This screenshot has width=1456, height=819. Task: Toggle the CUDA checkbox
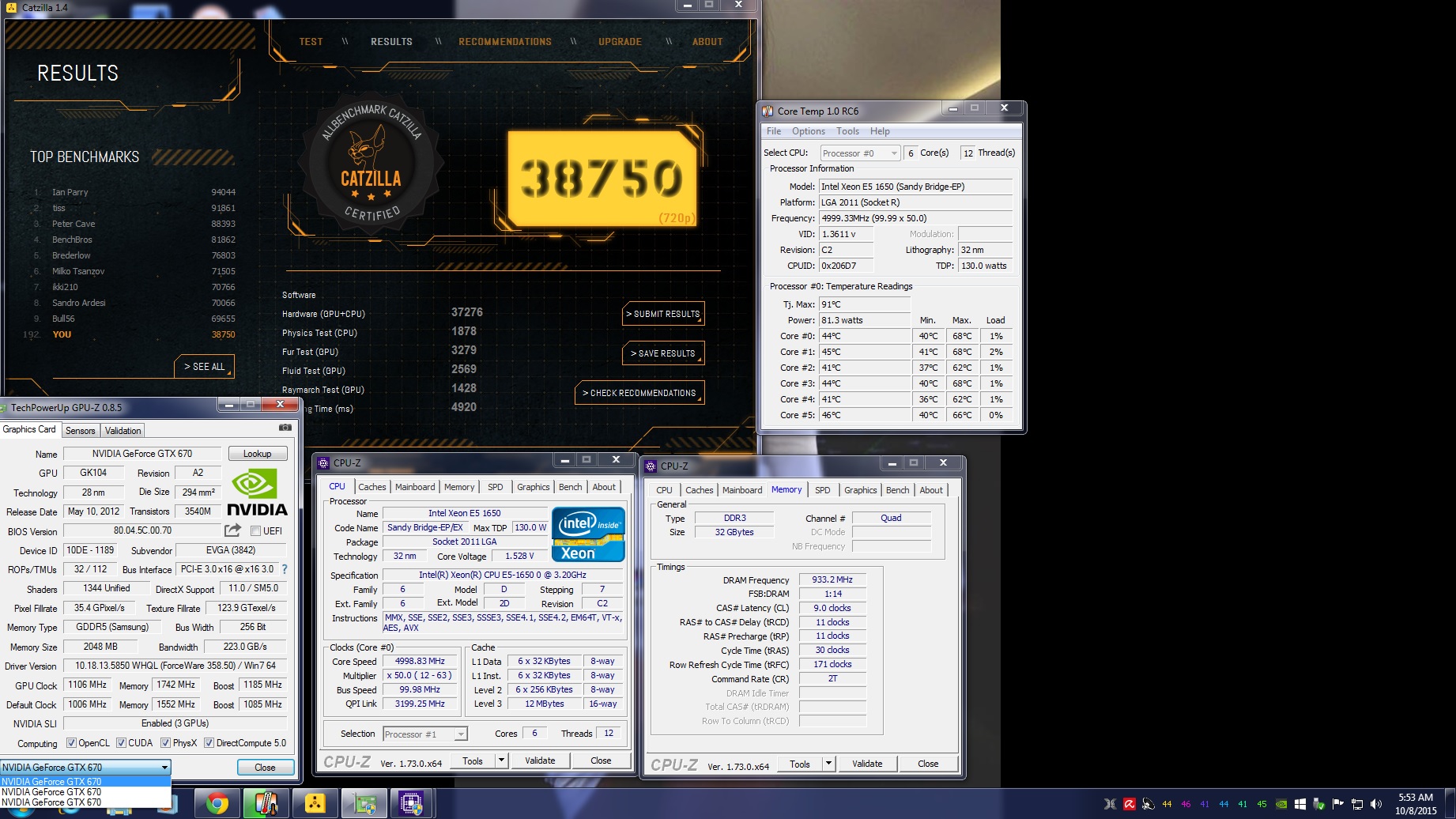pyautogui.click(x=121, y=743)
